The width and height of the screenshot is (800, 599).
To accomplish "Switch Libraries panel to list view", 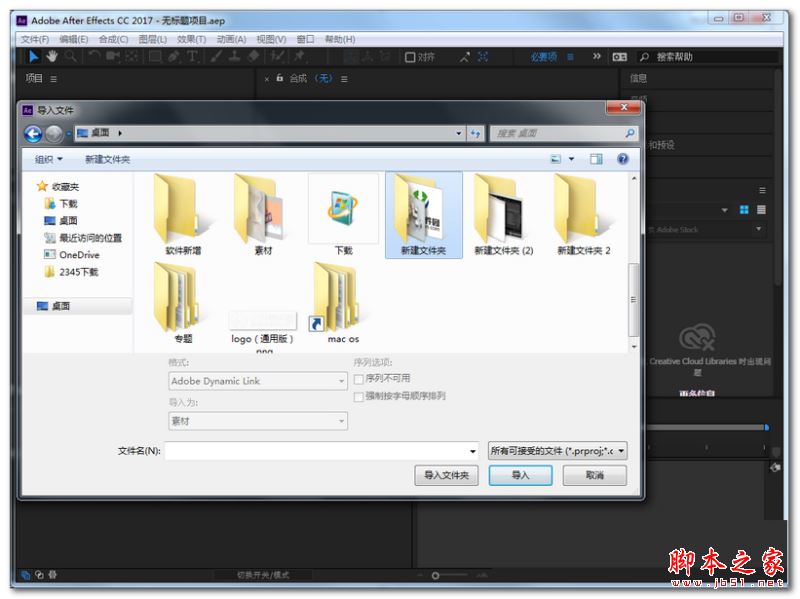I will tap(761, 210).
